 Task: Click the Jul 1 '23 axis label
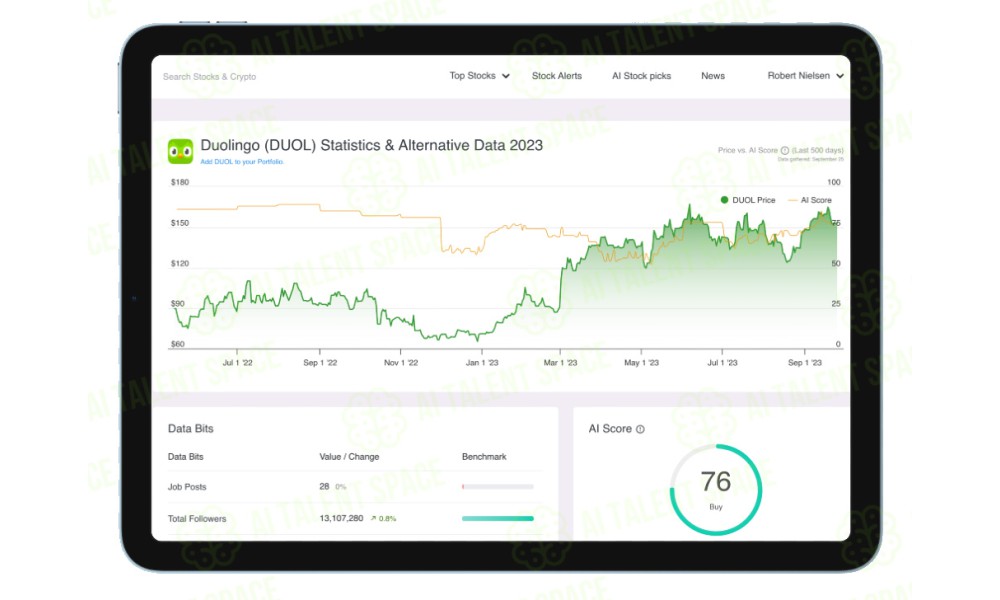(723, 363)
